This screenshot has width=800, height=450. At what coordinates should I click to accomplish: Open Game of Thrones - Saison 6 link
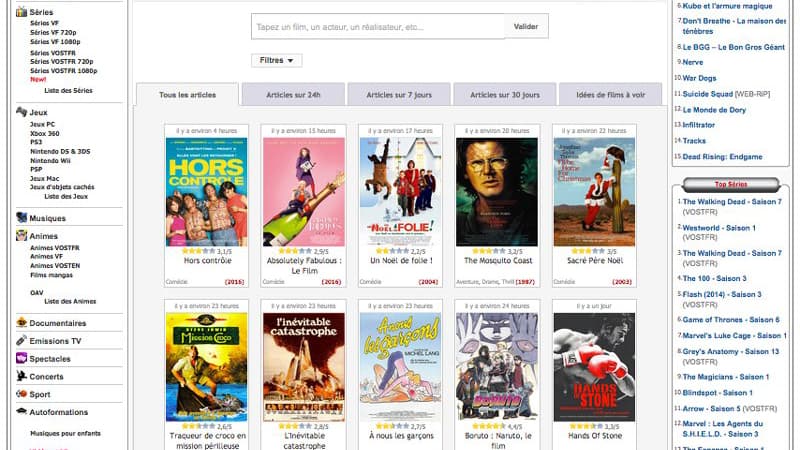pos(731,320)
